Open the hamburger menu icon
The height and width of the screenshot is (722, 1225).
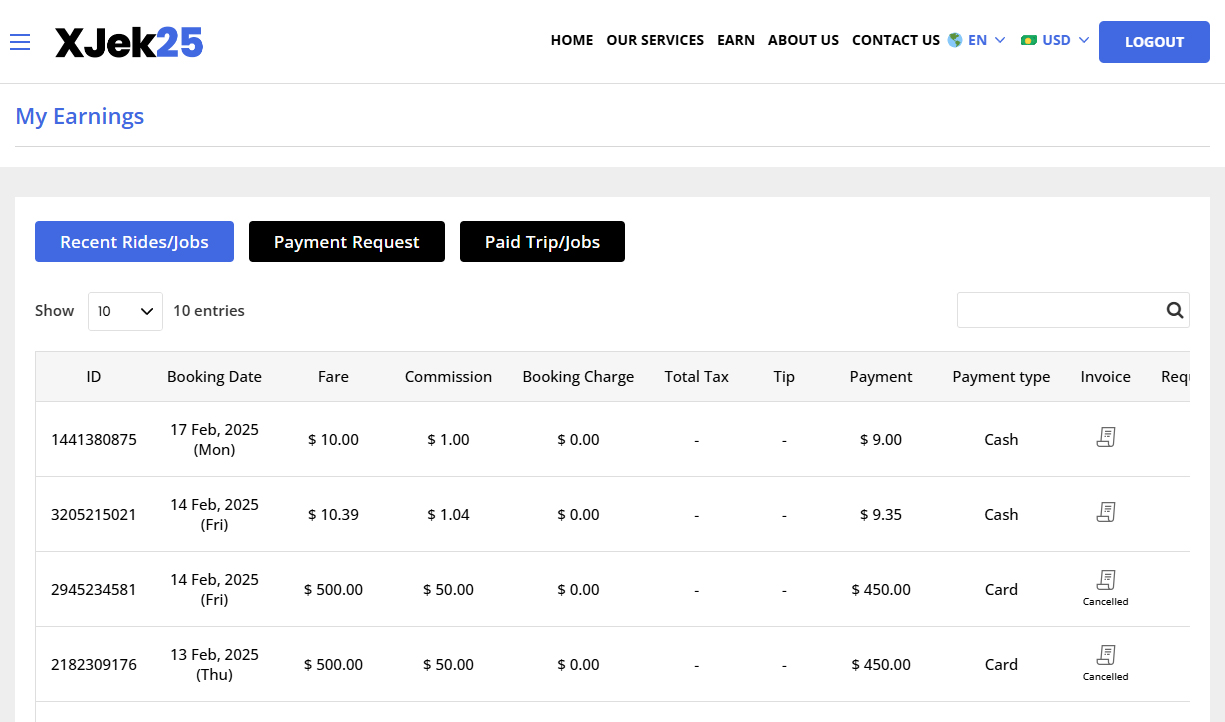(x=20, y=42)
